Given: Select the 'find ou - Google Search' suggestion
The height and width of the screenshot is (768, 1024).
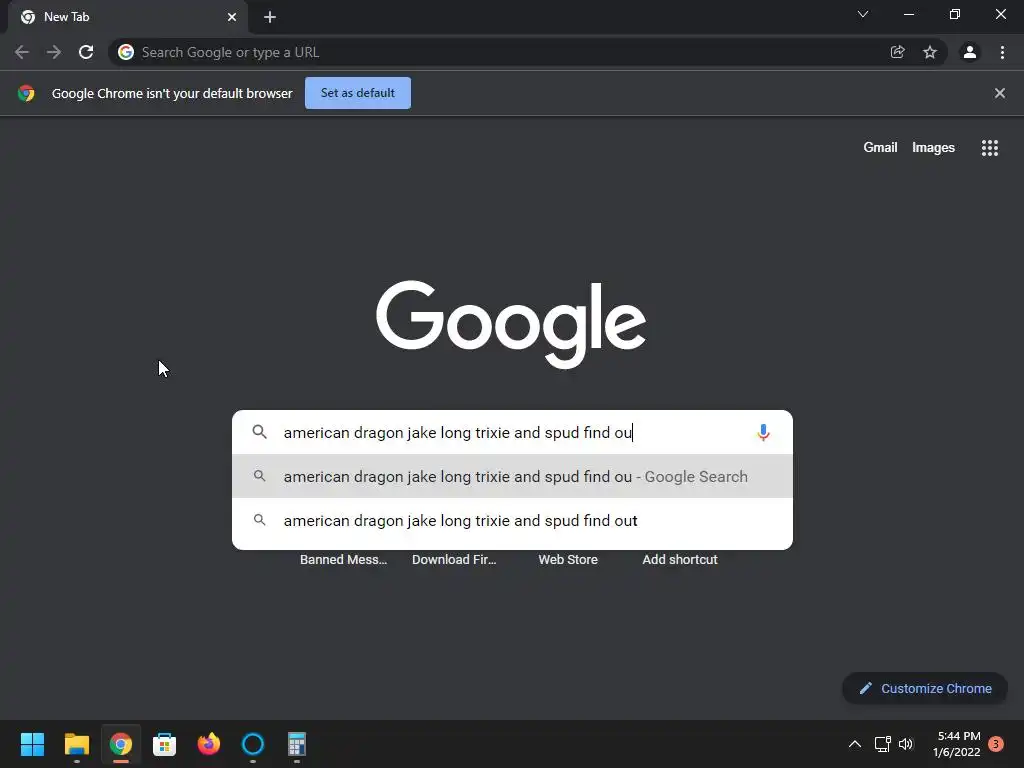Looking at the screenshot, I should click(x=512, y=476).
